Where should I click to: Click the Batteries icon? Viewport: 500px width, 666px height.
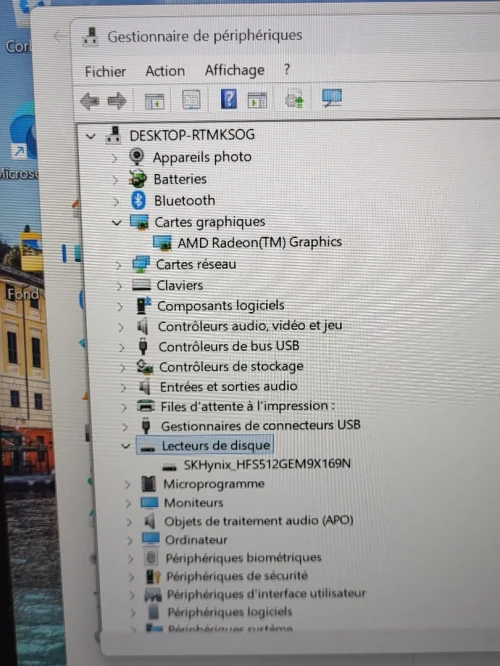tap(138, 179)
